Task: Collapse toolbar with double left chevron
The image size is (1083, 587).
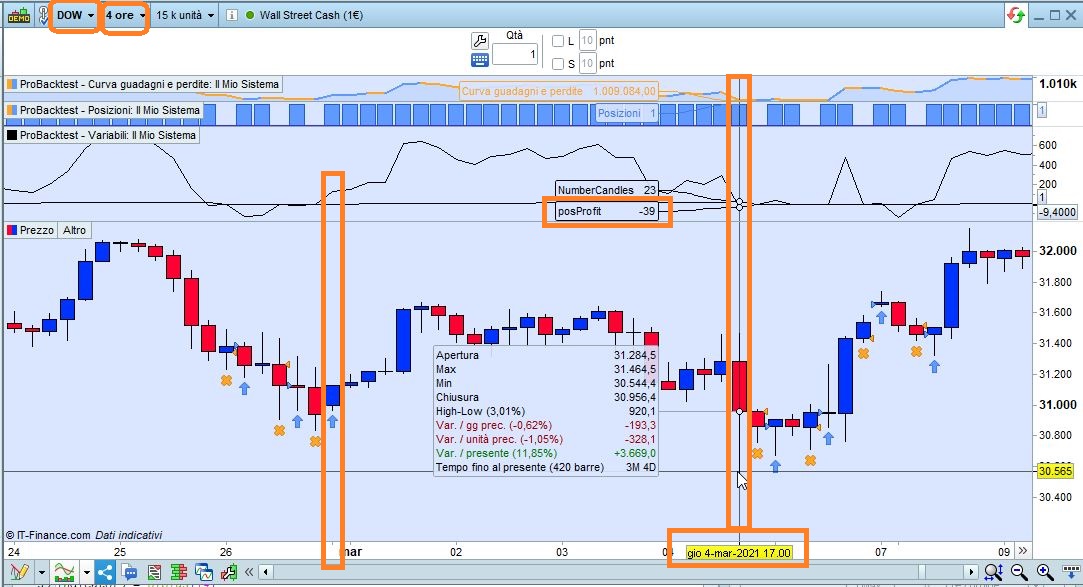Action: pyautogui.click(x=249, y=572)
